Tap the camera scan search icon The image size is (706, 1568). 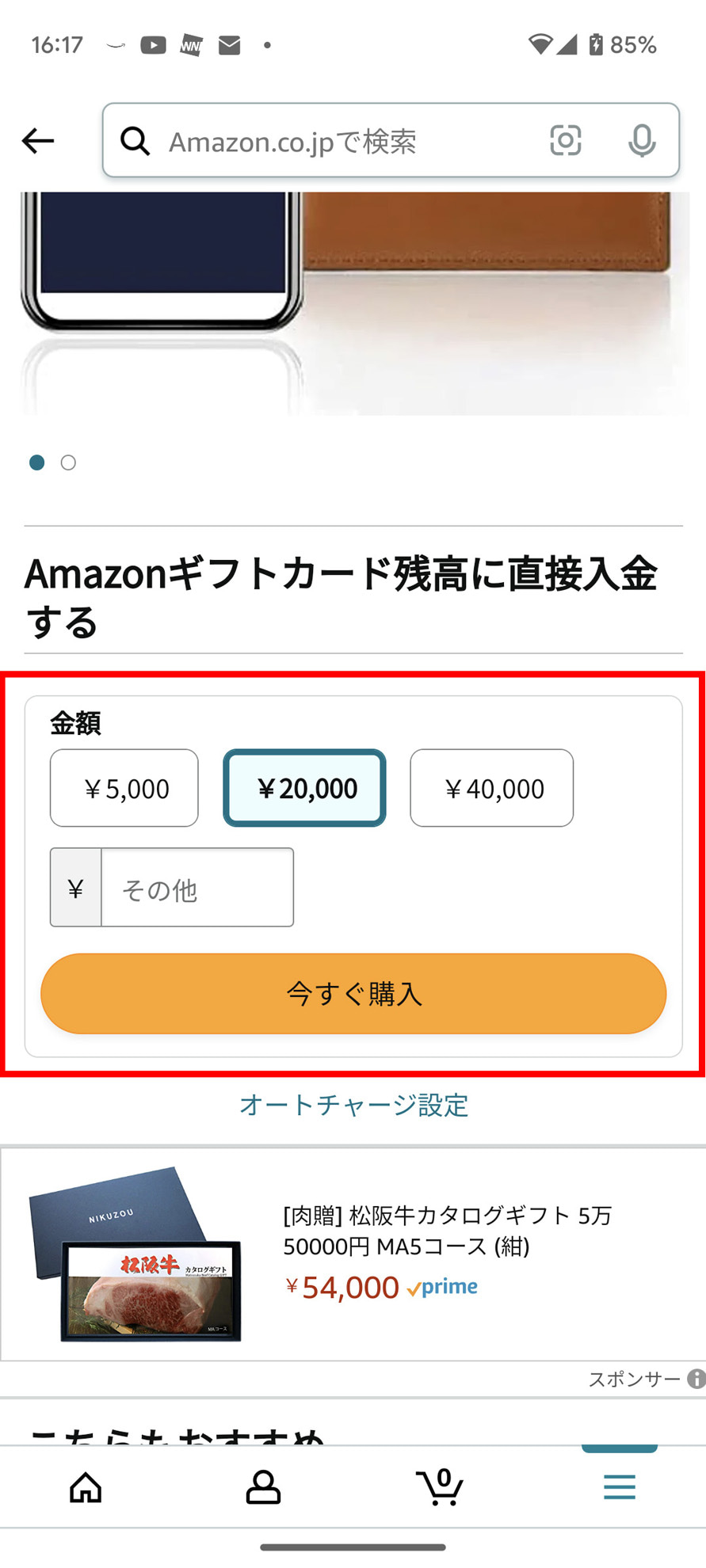565,141
